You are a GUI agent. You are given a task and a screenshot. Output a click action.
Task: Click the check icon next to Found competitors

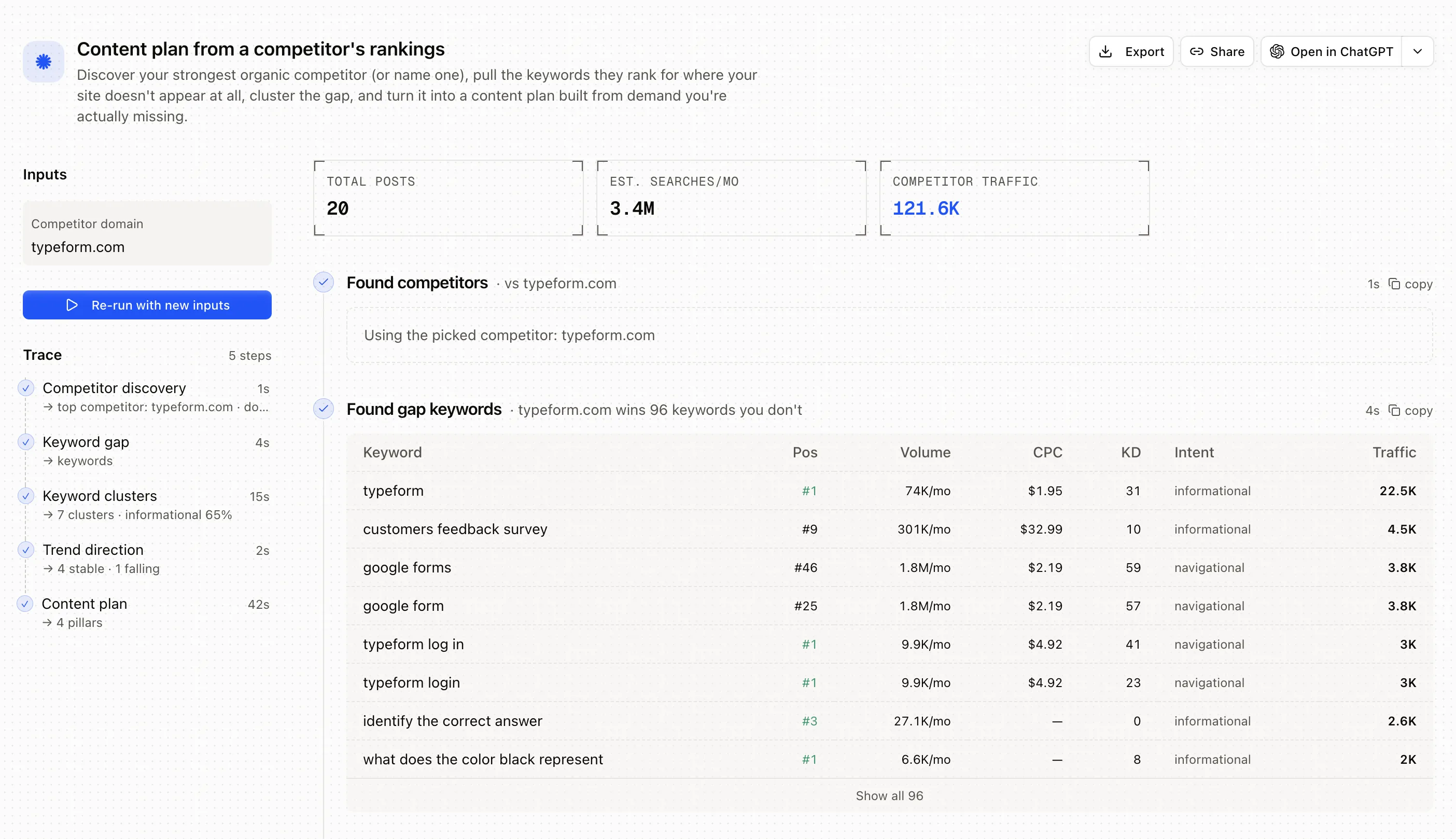pyautogui.click(x=323, y=283)
